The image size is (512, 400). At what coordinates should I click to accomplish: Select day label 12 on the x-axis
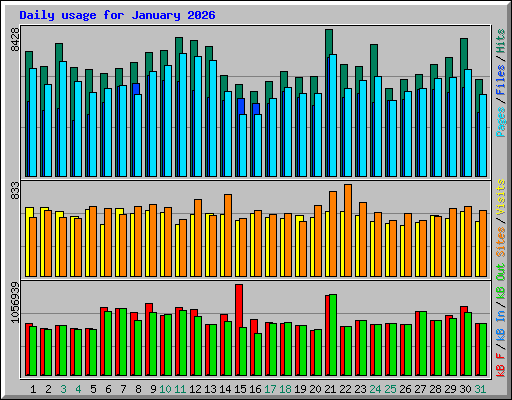coord(195,389)
